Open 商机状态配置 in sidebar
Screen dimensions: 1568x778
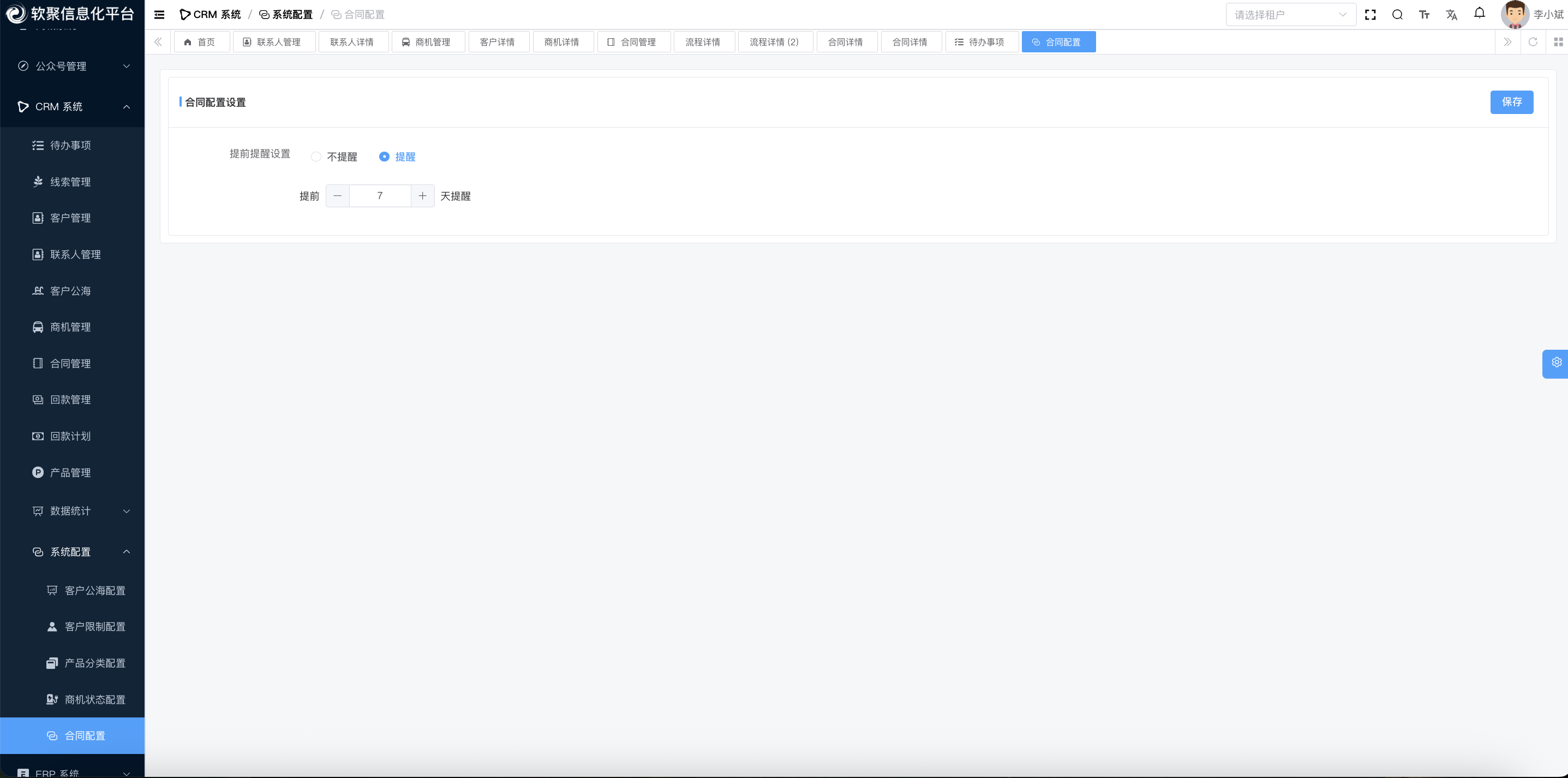pyautogui.click(x=94, y=699)
